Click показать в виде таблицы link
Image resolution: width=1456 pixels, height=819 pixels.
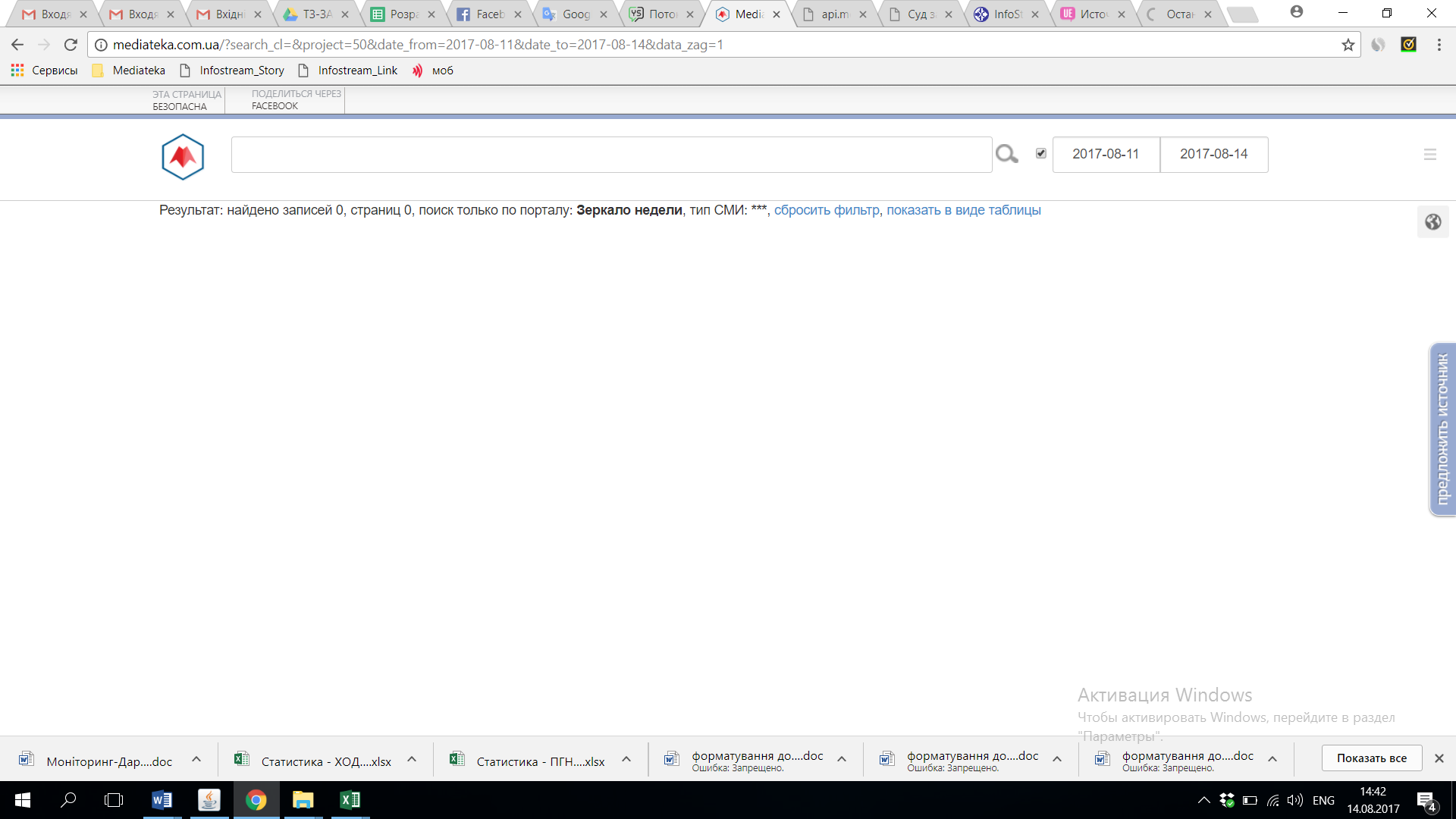(x=963, y=210)
